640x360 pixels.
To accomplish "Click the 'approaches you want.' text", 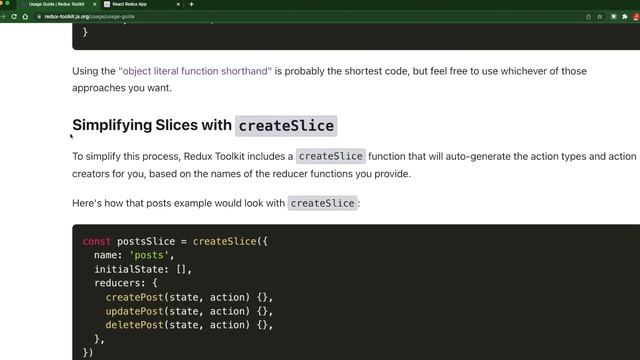I will pos(122,88).
